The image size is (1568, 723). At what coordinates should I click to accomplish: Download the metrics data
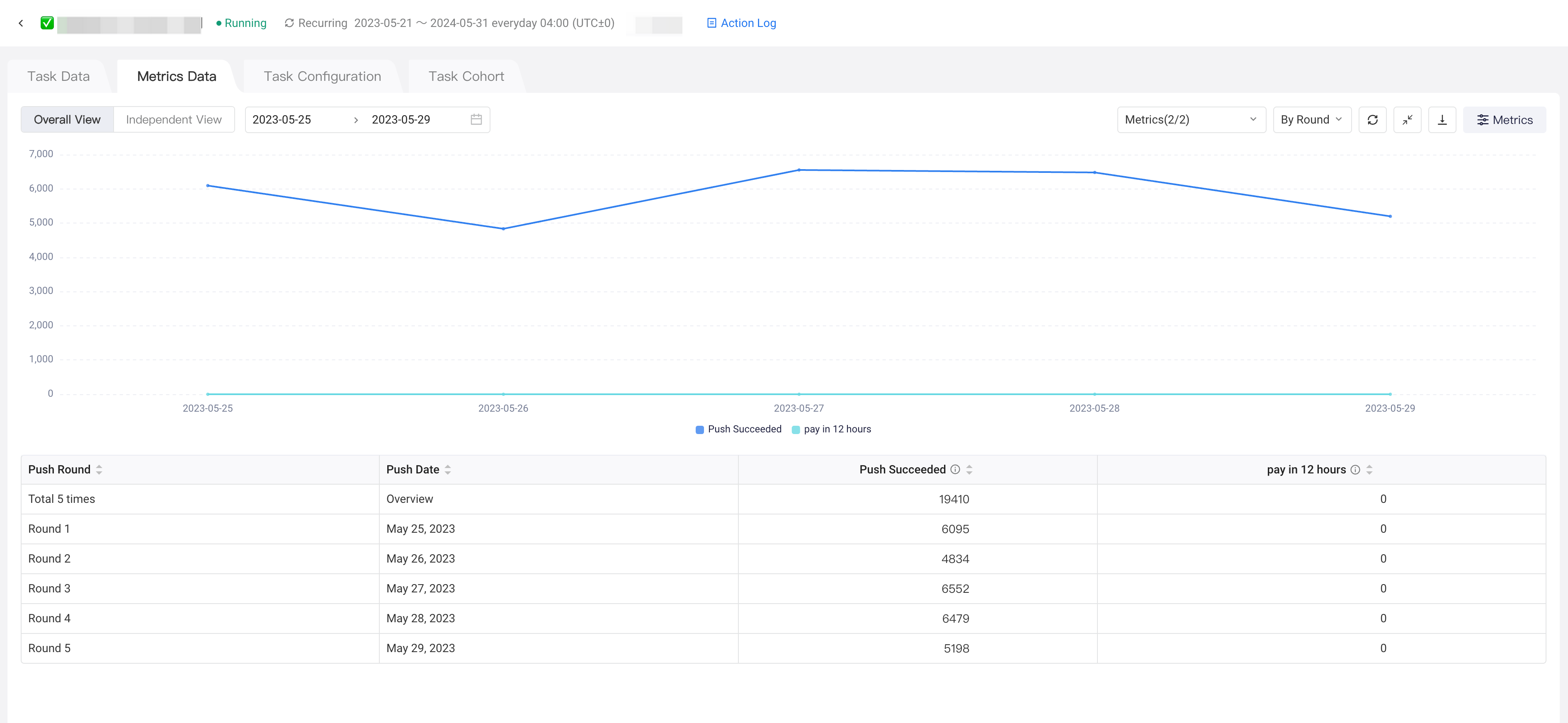1442,119
